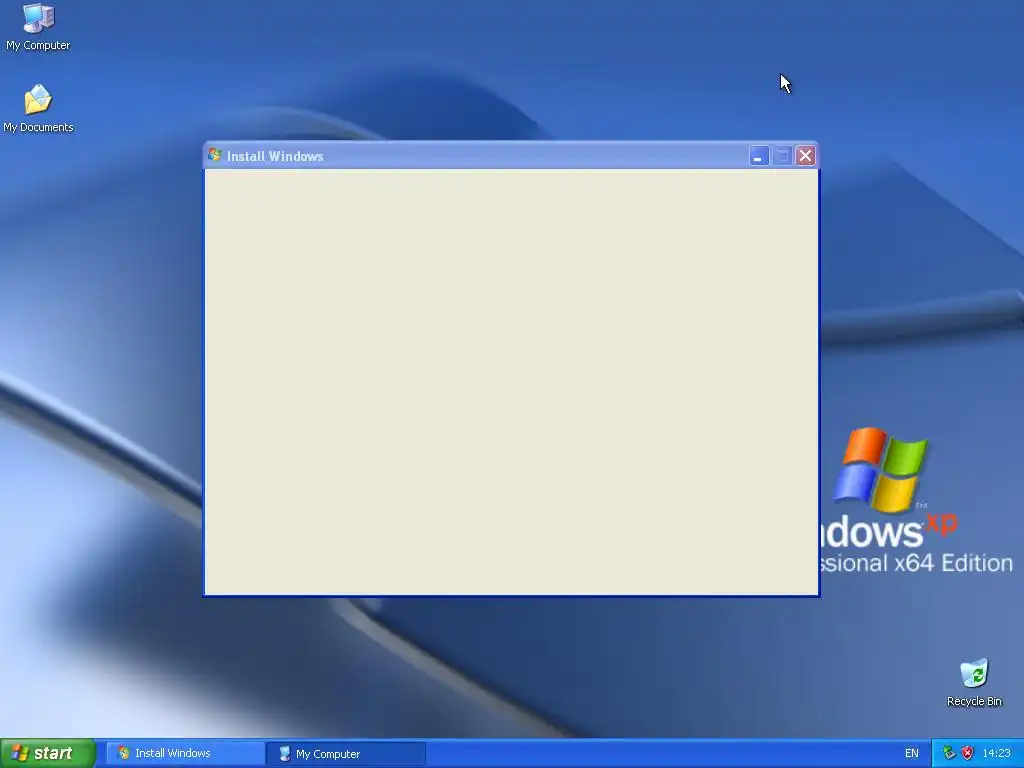Click the disabled maximize button of Install Windows

tap(782, 156)
